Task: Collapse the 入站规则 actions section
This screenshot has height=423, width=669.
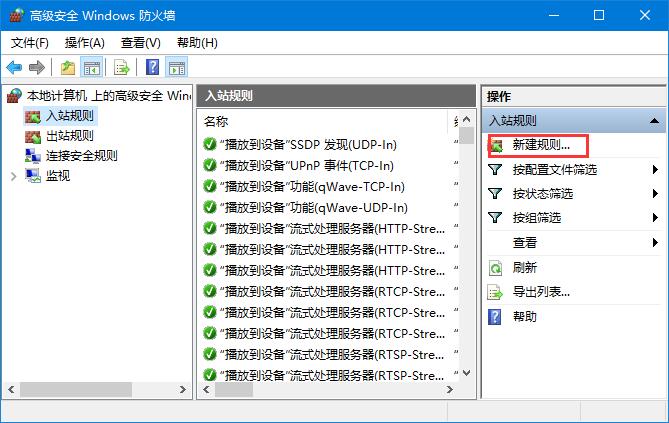Action: (654, 121)
